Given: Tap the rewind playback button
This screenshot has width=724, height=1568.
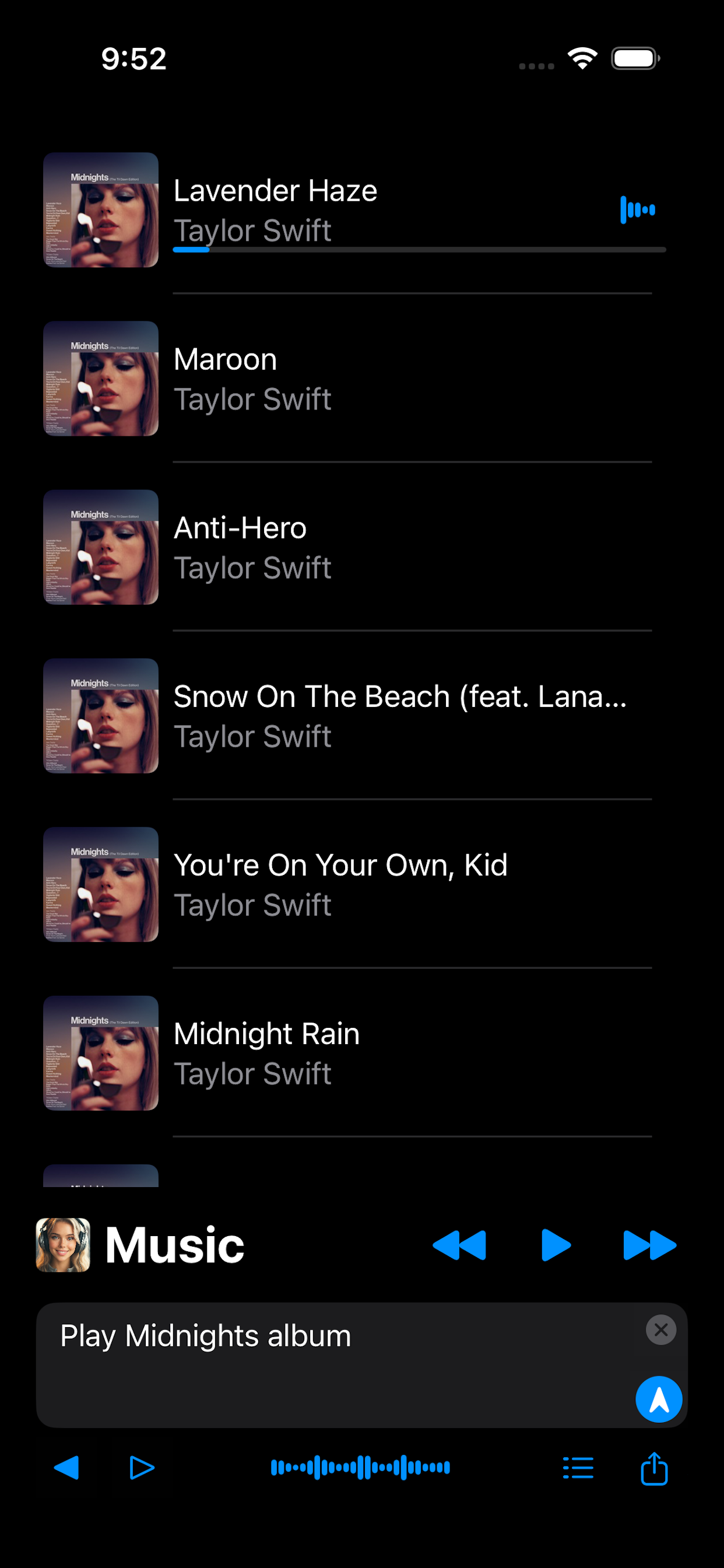Looking at the screenshot, I should [459, 1245].
